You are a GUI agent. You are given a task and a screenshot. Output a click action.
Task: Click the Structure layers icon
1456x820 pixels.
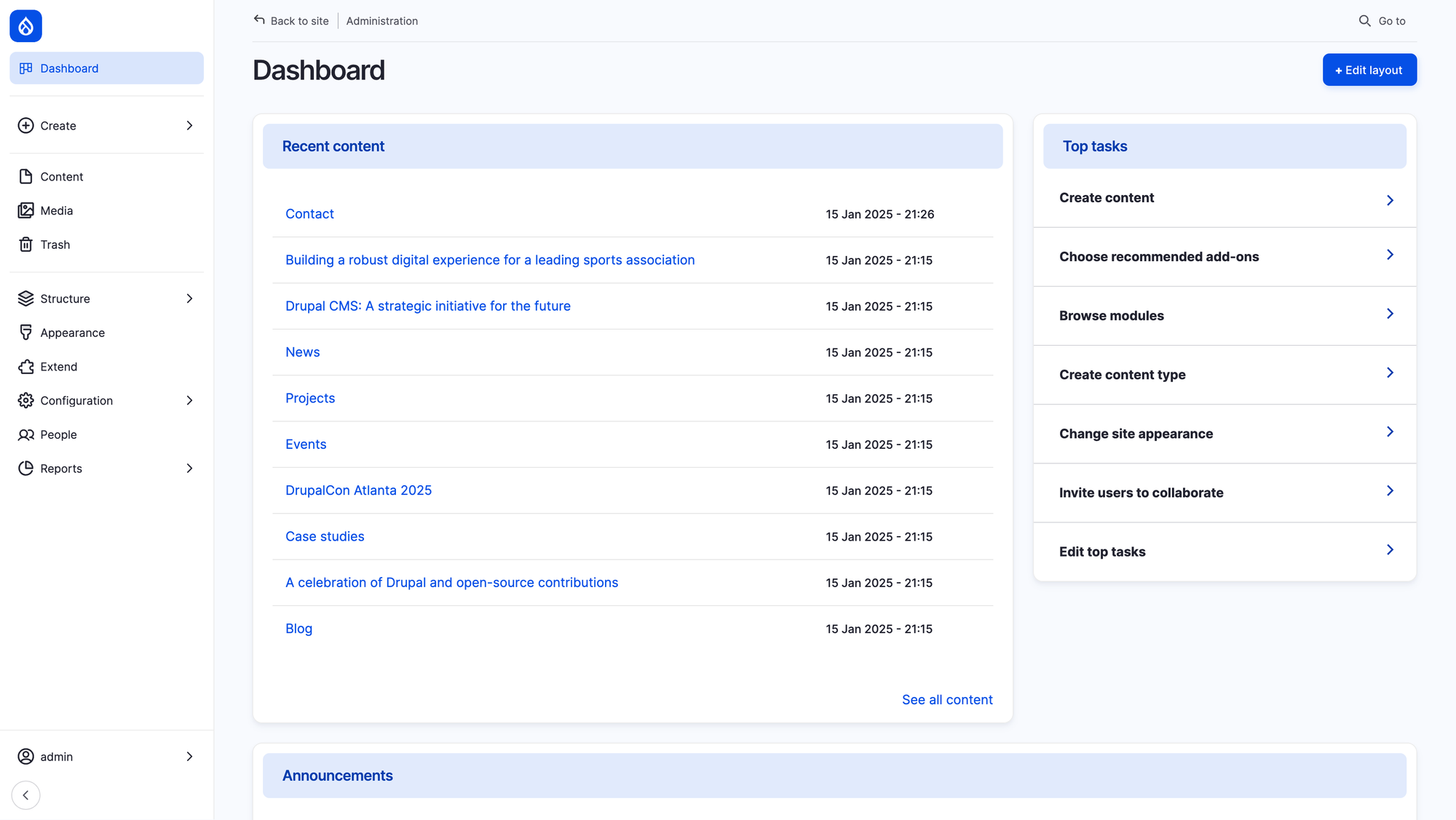click(x=25, y=298)
